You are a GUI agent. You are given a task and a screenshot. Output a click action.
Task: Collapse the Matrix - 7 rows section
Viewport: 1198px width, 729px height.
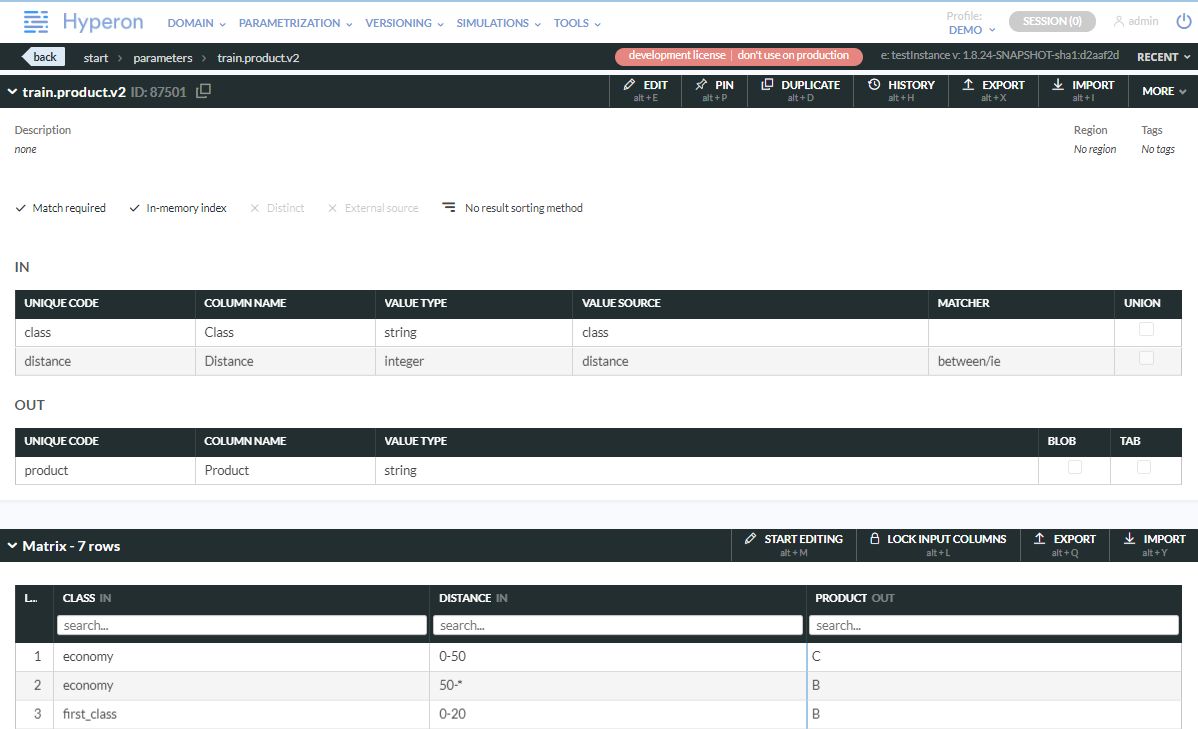coord(12,546)
